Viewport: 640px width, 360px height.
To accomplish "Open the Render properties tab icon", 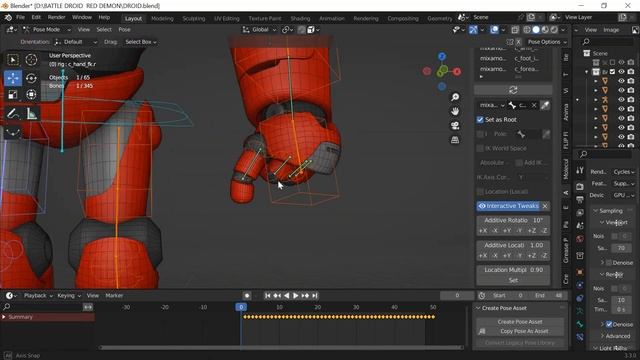I will point(580,186).
